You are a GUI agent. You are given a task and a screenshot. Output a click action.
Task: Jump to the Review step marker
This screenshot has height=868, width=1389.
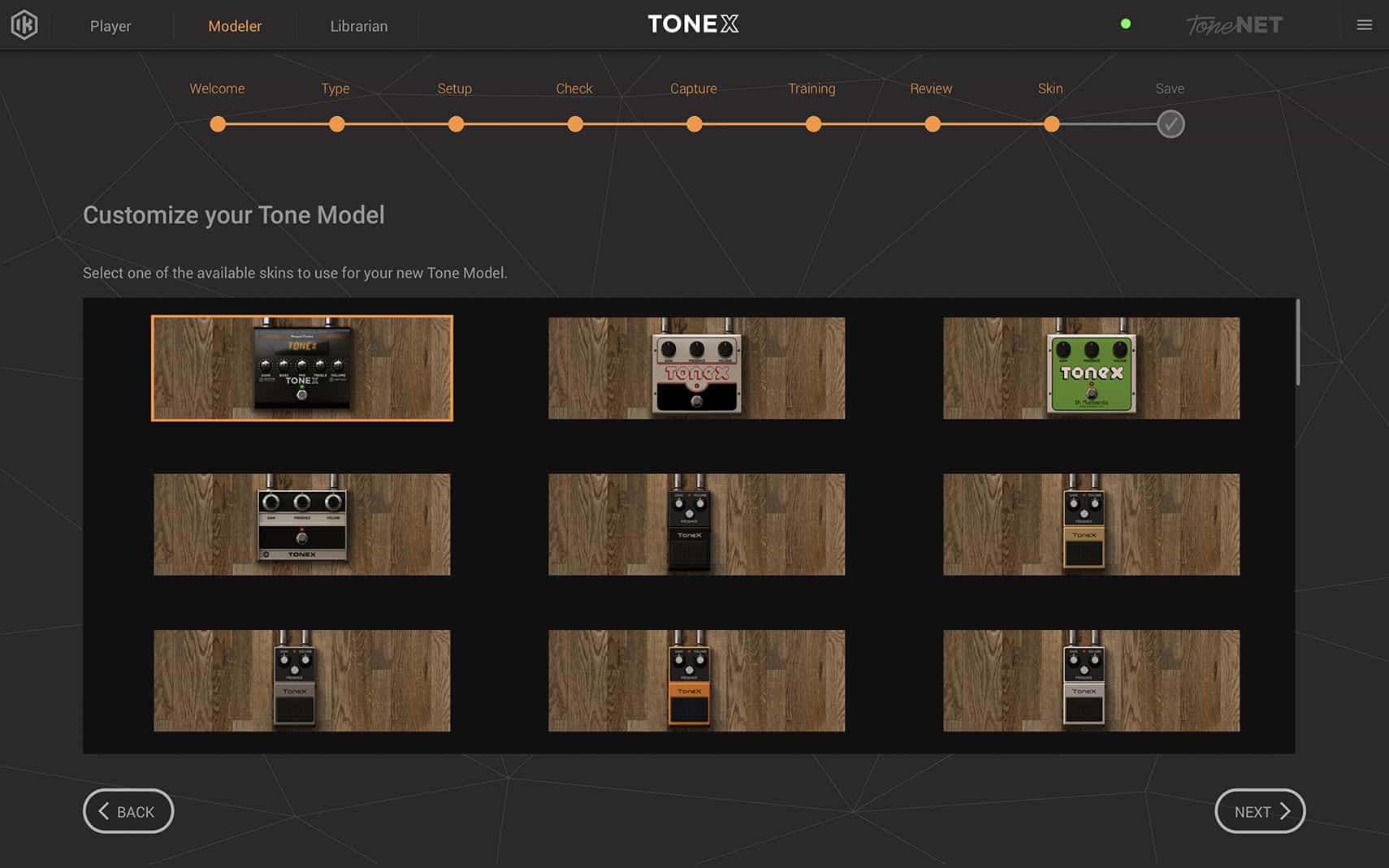point(932,124)
